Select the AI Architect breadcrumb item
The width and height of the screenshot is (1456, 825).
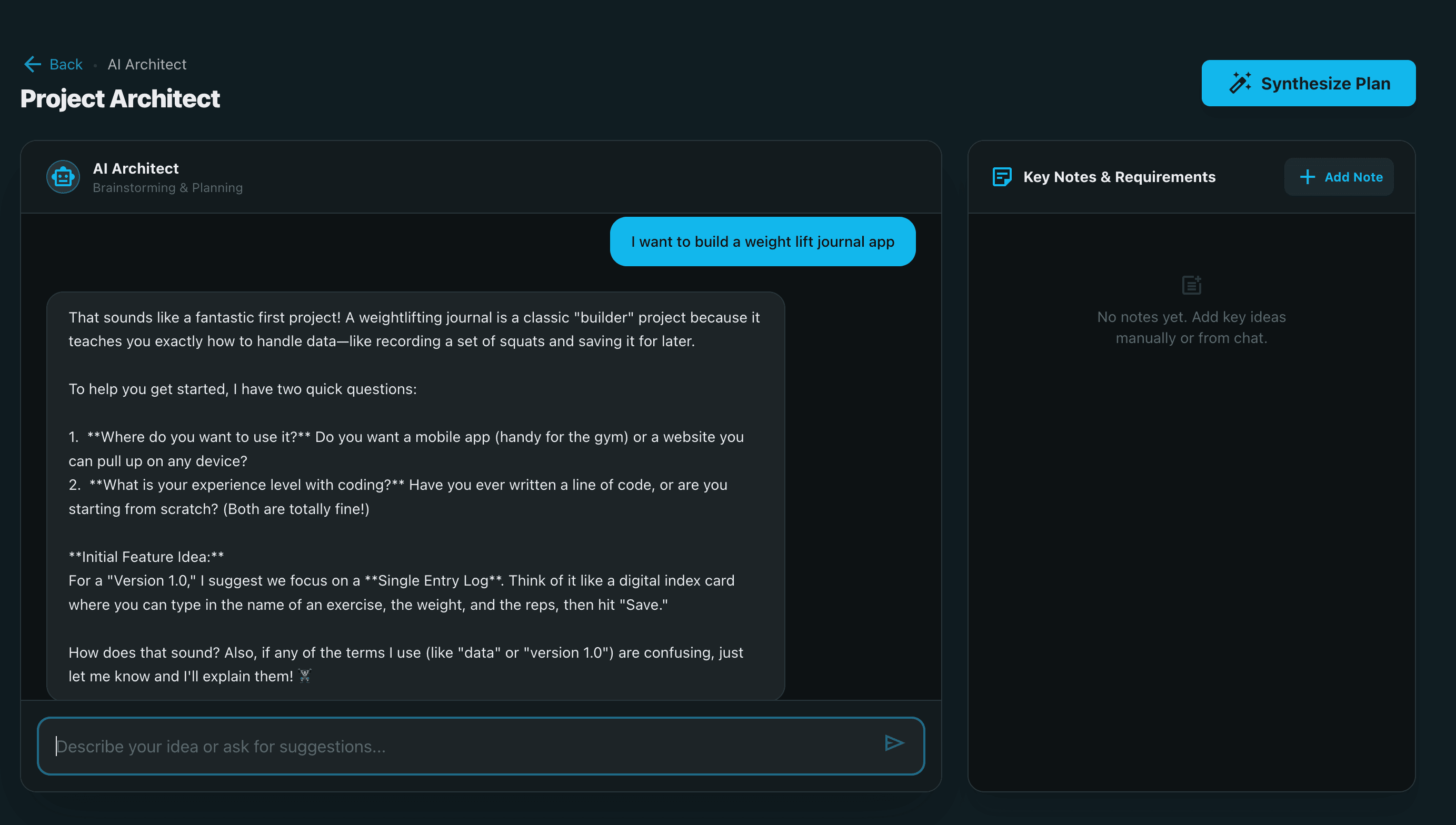coord(147,64)
